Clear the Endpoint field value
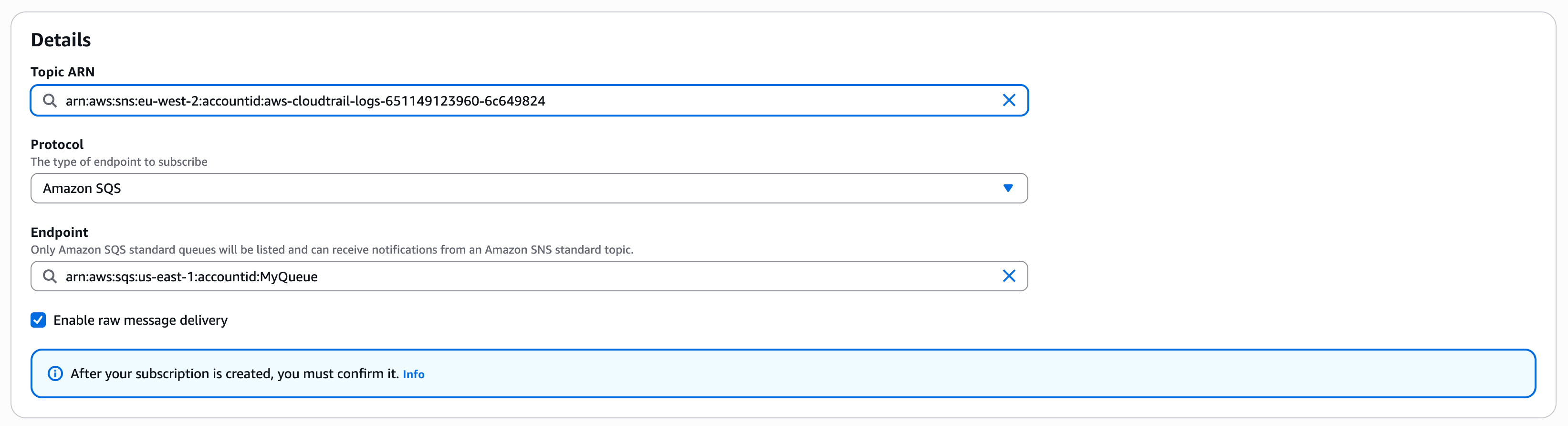Image resolution: width=1568 pixels, height=426 pixels. [1009, 277]
